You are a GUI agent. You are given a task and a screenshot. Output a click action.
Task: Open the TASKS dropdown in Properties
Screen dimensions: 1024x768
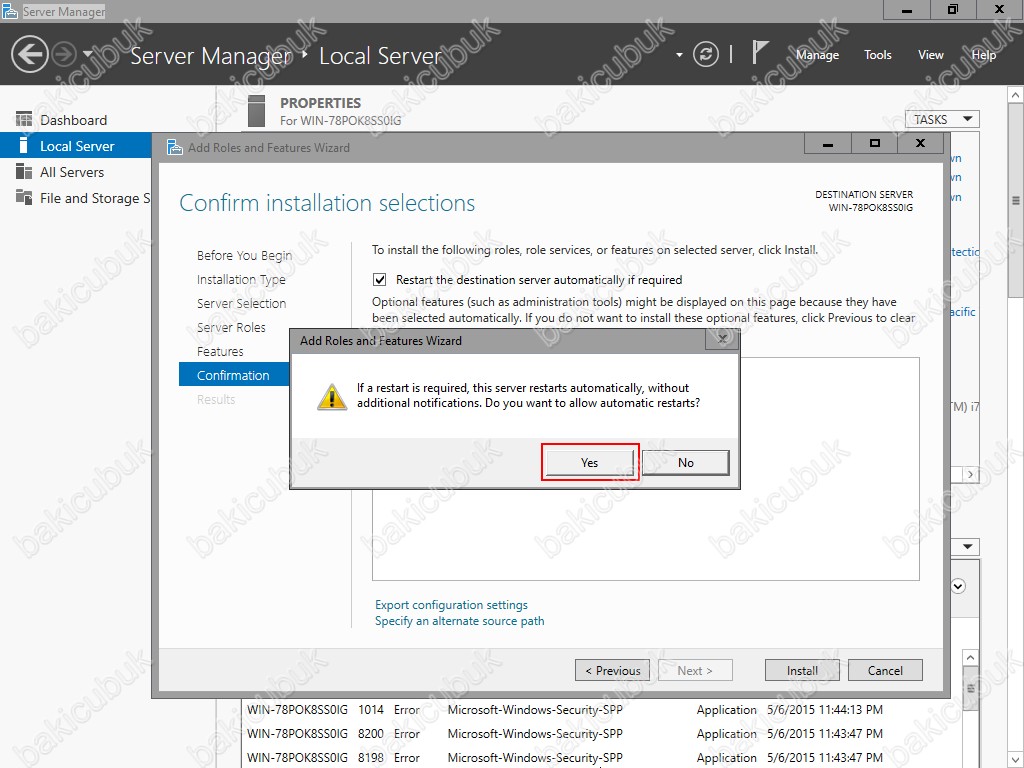coord(942,119)
